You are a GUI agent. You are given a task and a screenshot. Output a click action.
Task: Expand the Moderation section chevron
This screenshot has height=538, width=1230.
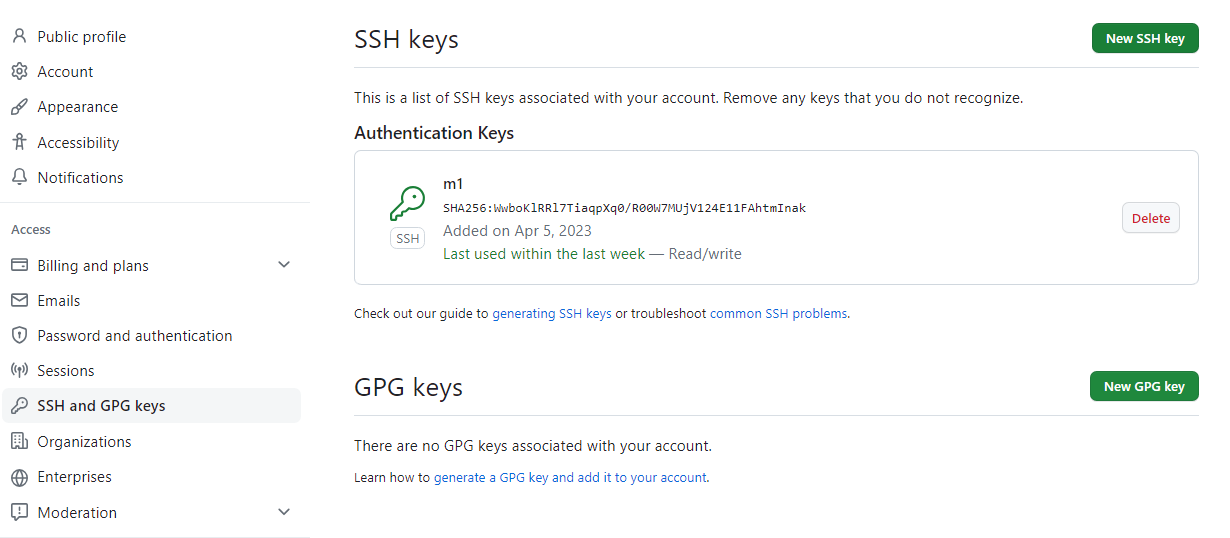point(284,512)
